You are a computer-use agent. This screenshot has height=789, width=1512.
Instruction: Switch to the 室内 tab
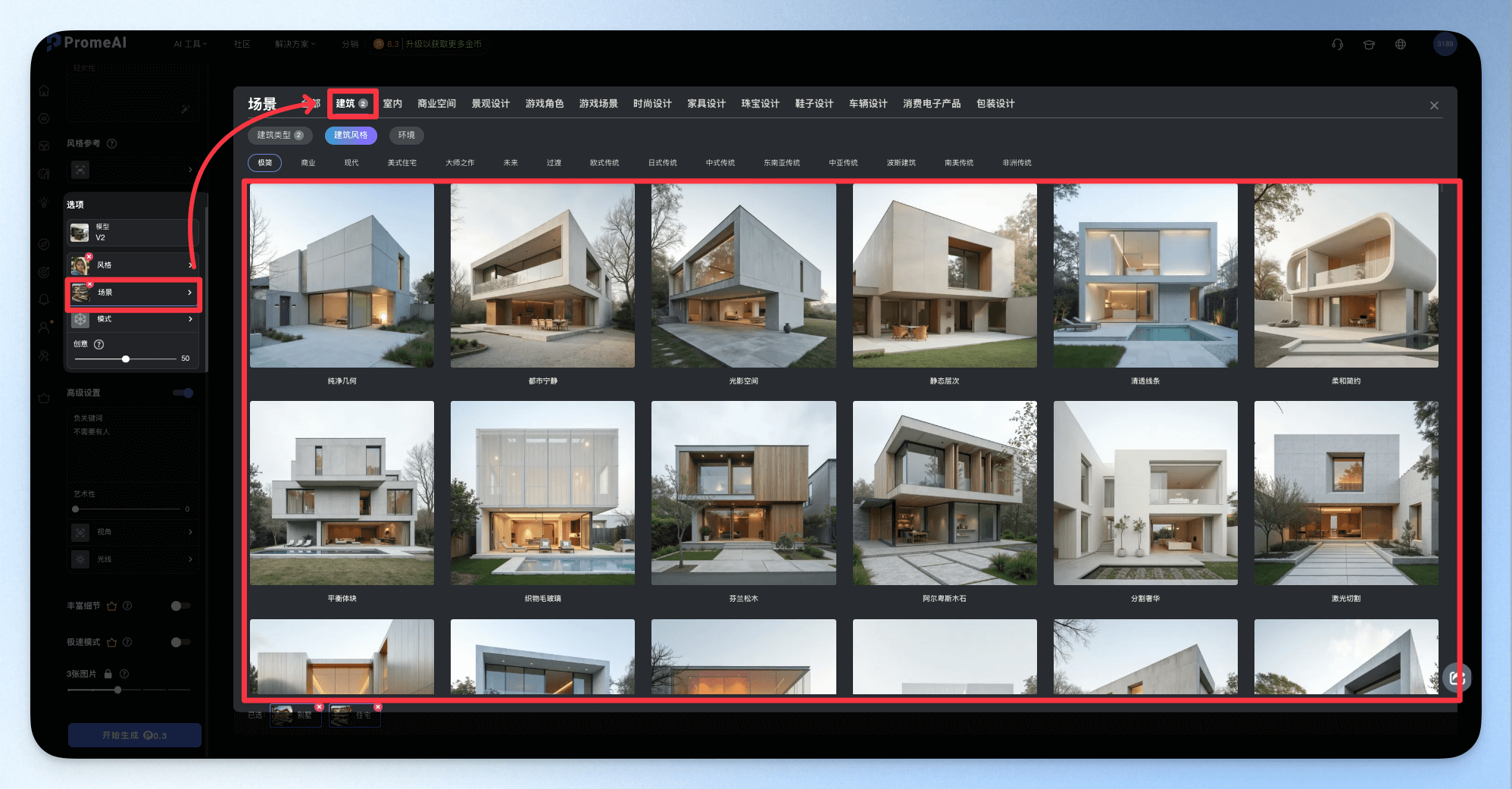tap(392, 104)
